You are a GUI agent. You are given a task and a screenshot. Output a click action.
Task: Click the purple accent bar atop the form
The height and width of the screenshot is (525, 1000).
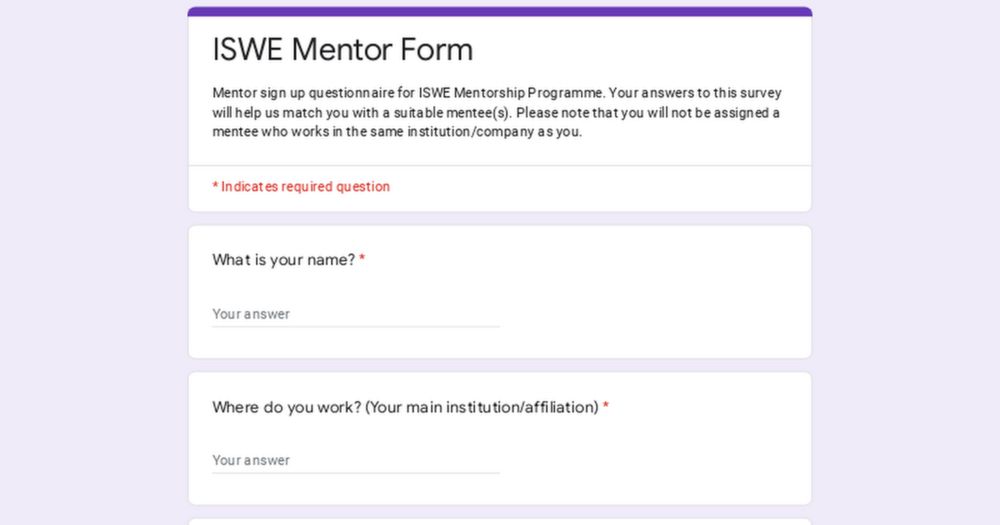click(500, 11)
